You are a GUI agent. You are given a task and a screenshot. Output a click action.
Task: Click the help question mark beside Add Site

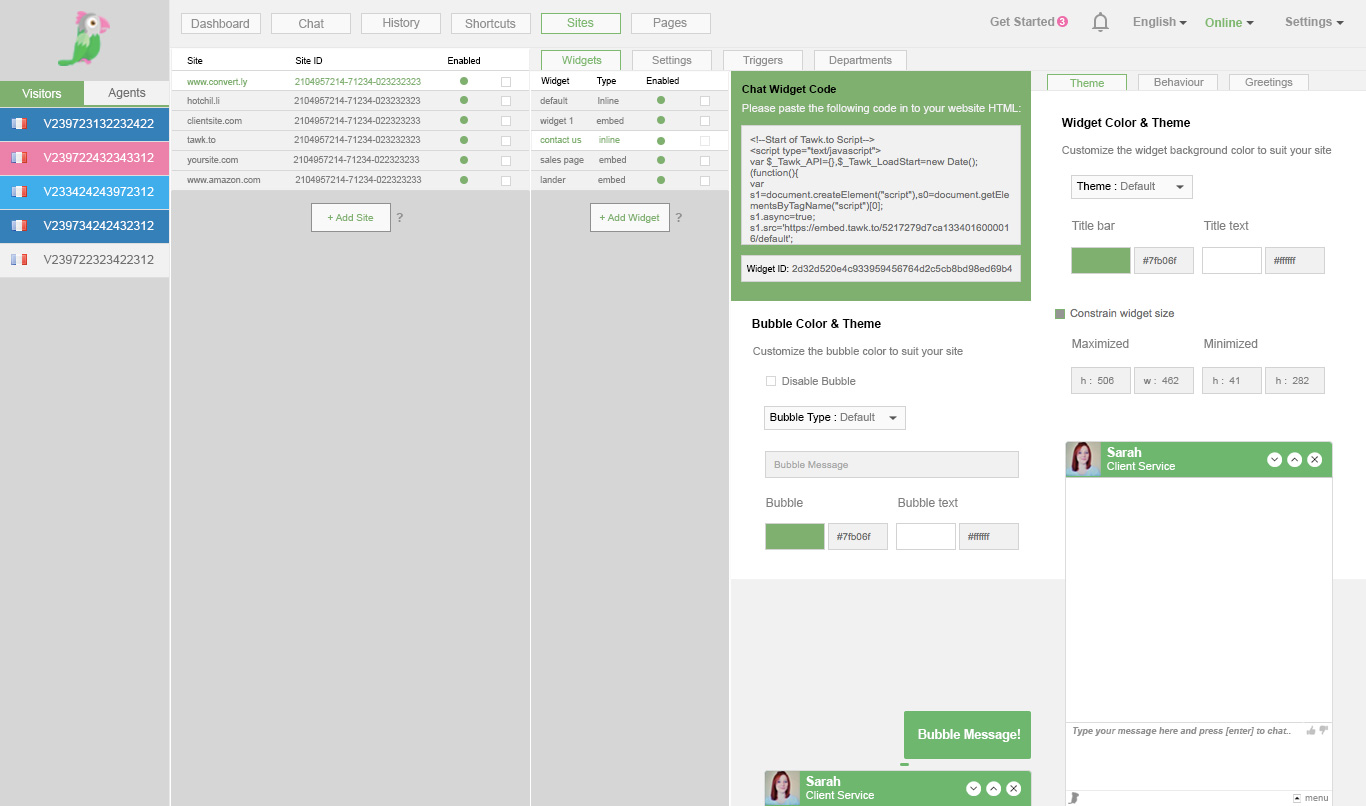399,217
